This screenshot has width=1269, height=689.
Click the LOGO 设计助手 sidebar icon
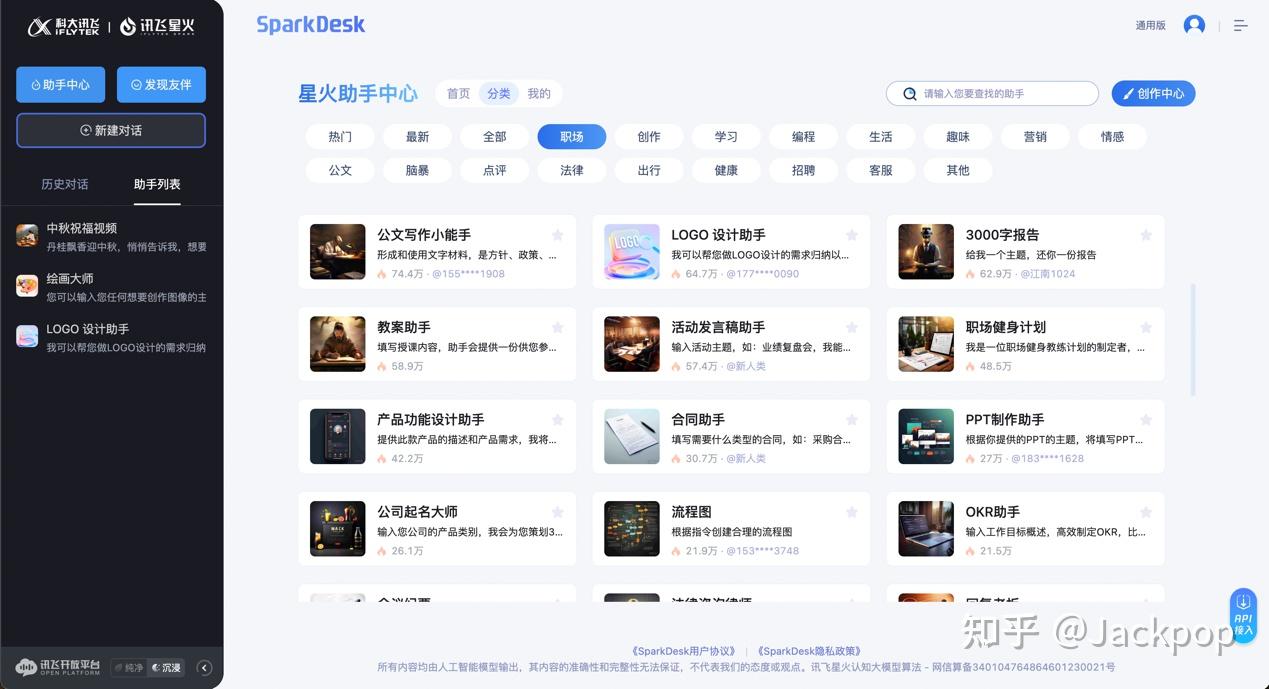pyautogui.click(x=27, y=336)
